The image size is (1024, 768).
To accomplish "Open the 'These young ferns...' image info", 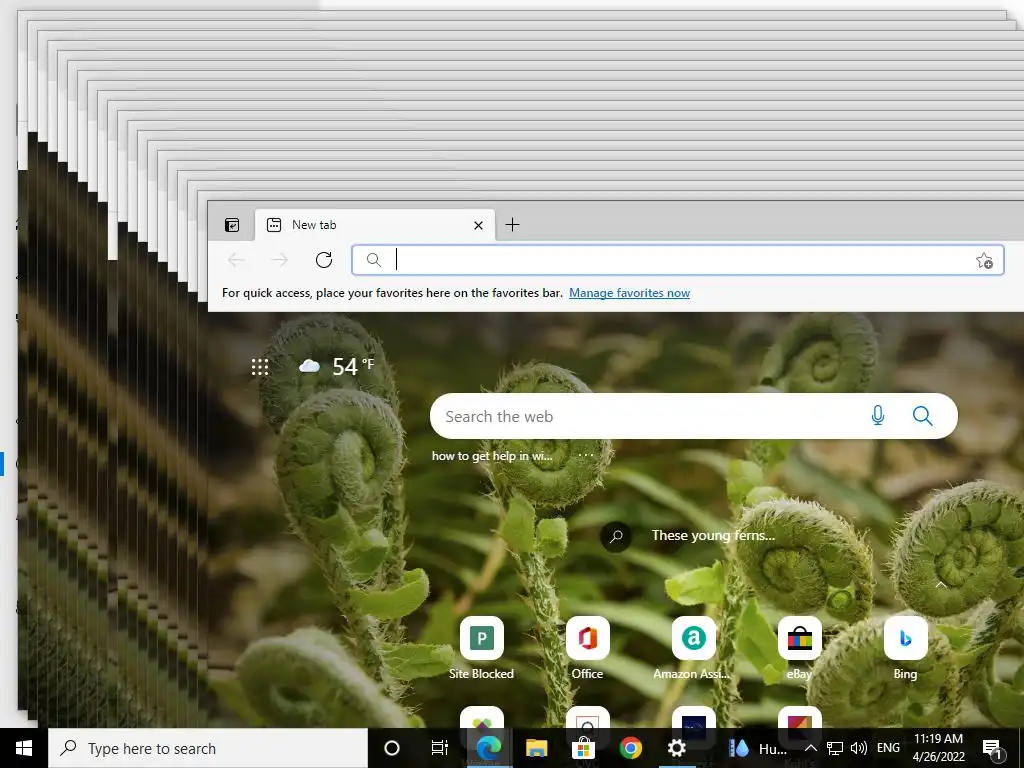I will pos(713,536).
